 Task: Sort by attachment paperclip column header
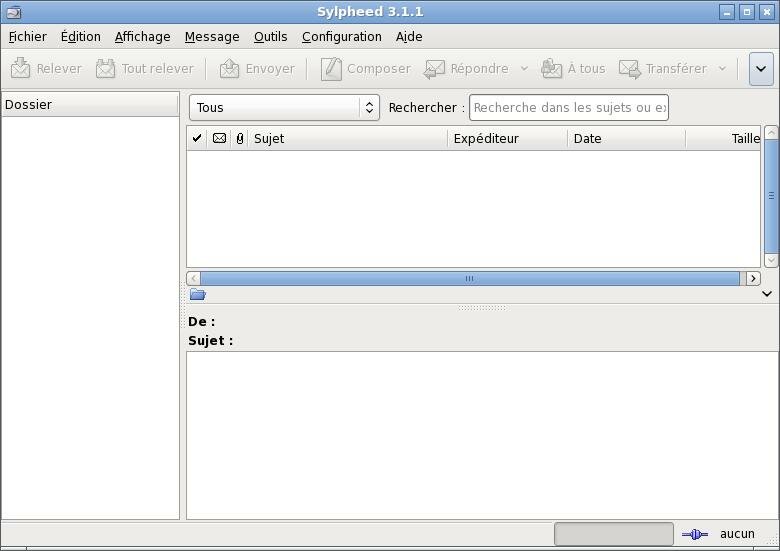point(240,138)
